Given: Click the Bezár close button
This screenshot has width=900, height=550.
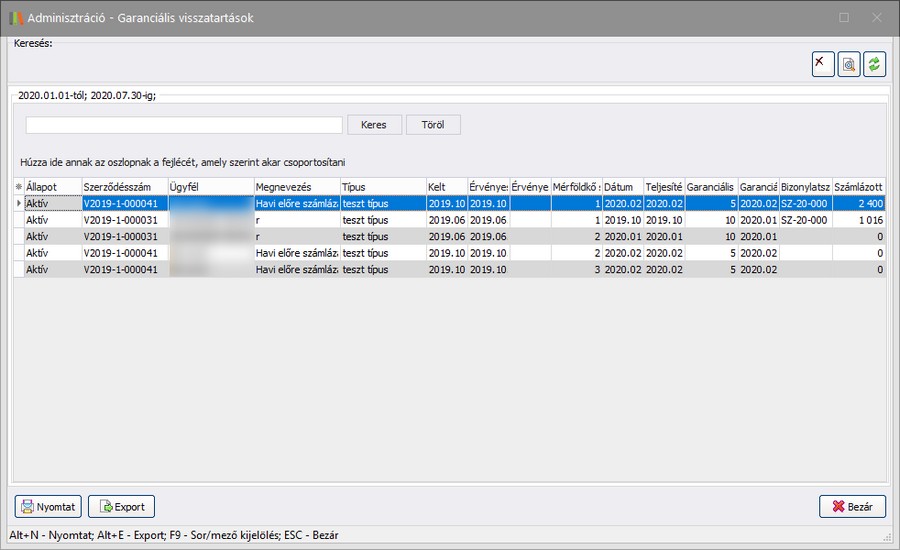Looking at the screenshot, I should pyautogui.click(x=852, y=507).
